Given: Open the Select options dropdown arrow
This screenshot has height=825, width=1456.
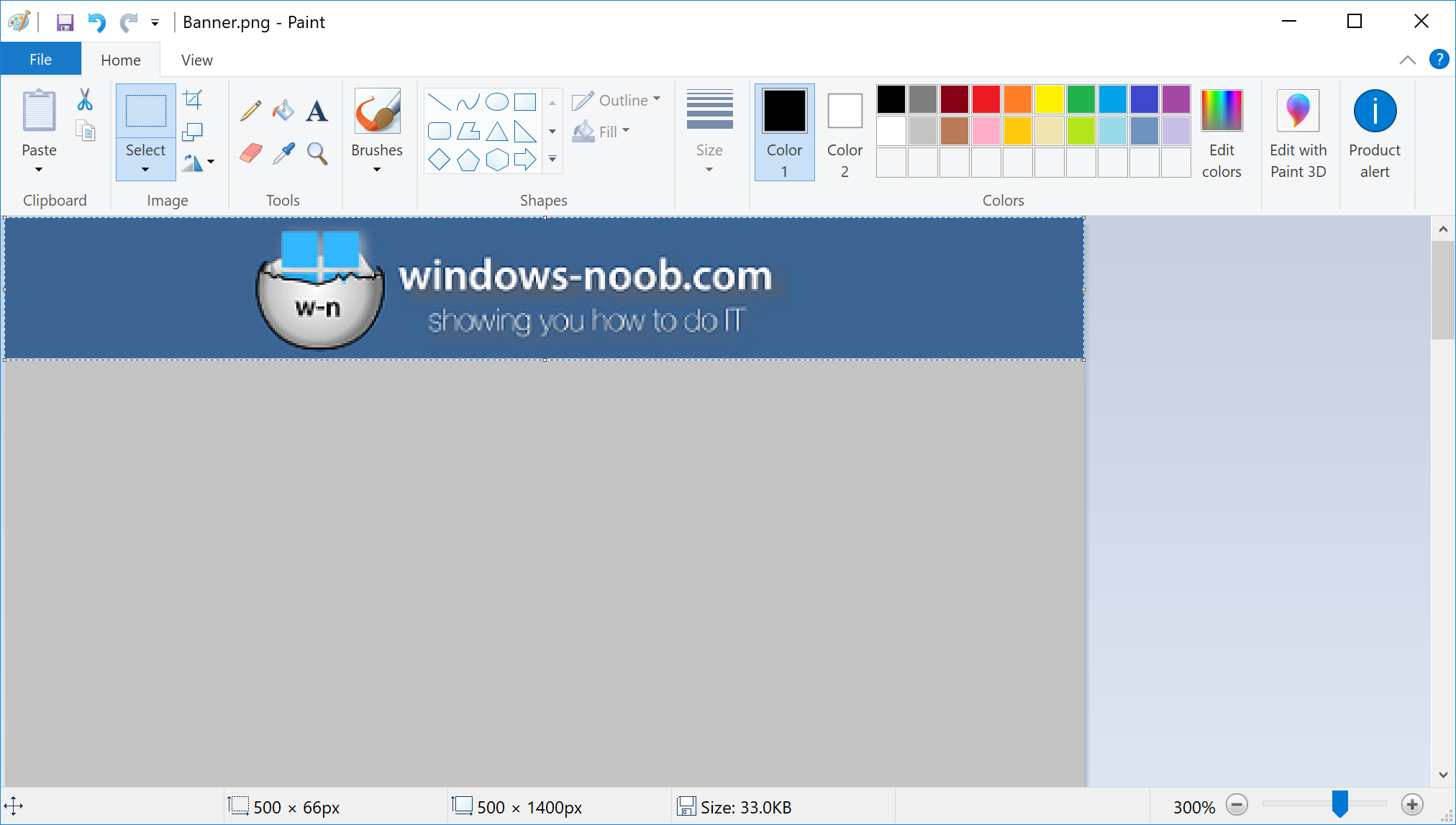Looking at the screenshot, I should (145, 170).
